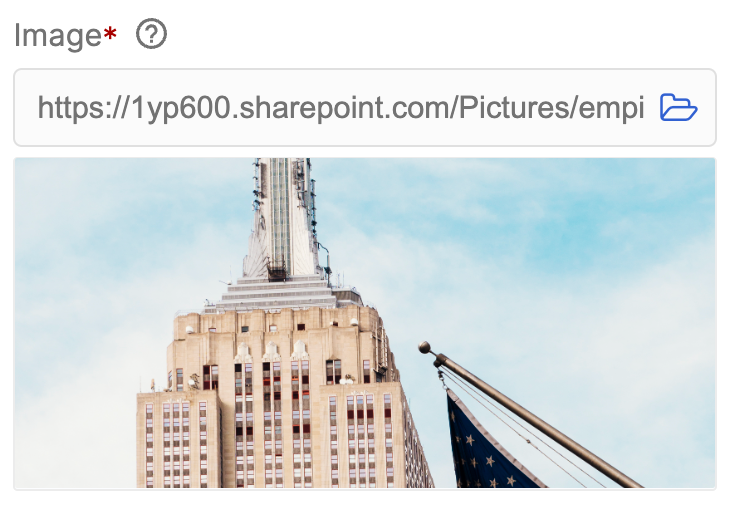Browse for a picture using the blue folder icon
This screenshot has height=516, width=740.
coord(678,108)
